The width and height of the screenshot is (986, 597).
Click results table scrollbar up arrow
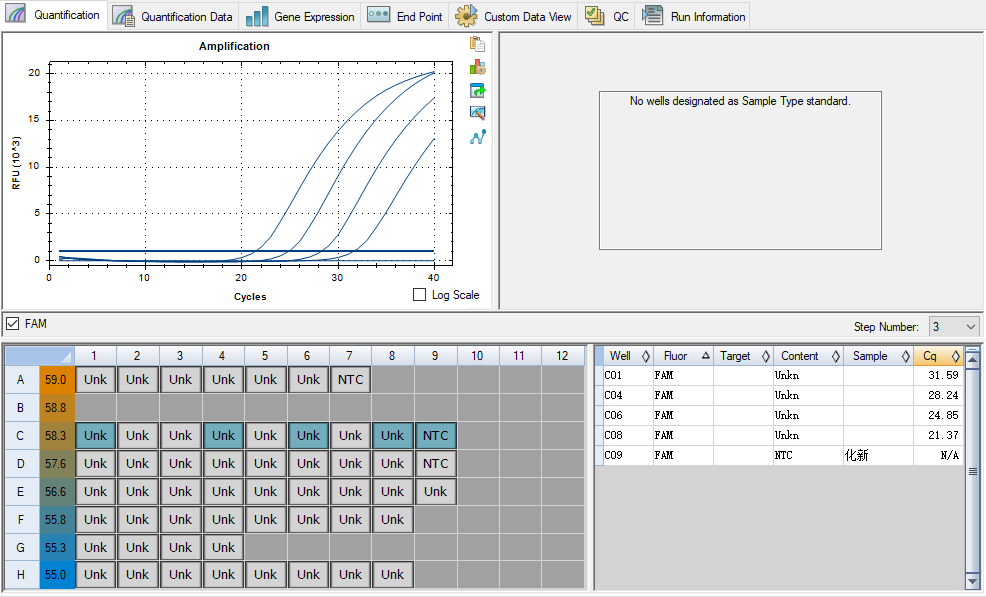coord(972,359)
